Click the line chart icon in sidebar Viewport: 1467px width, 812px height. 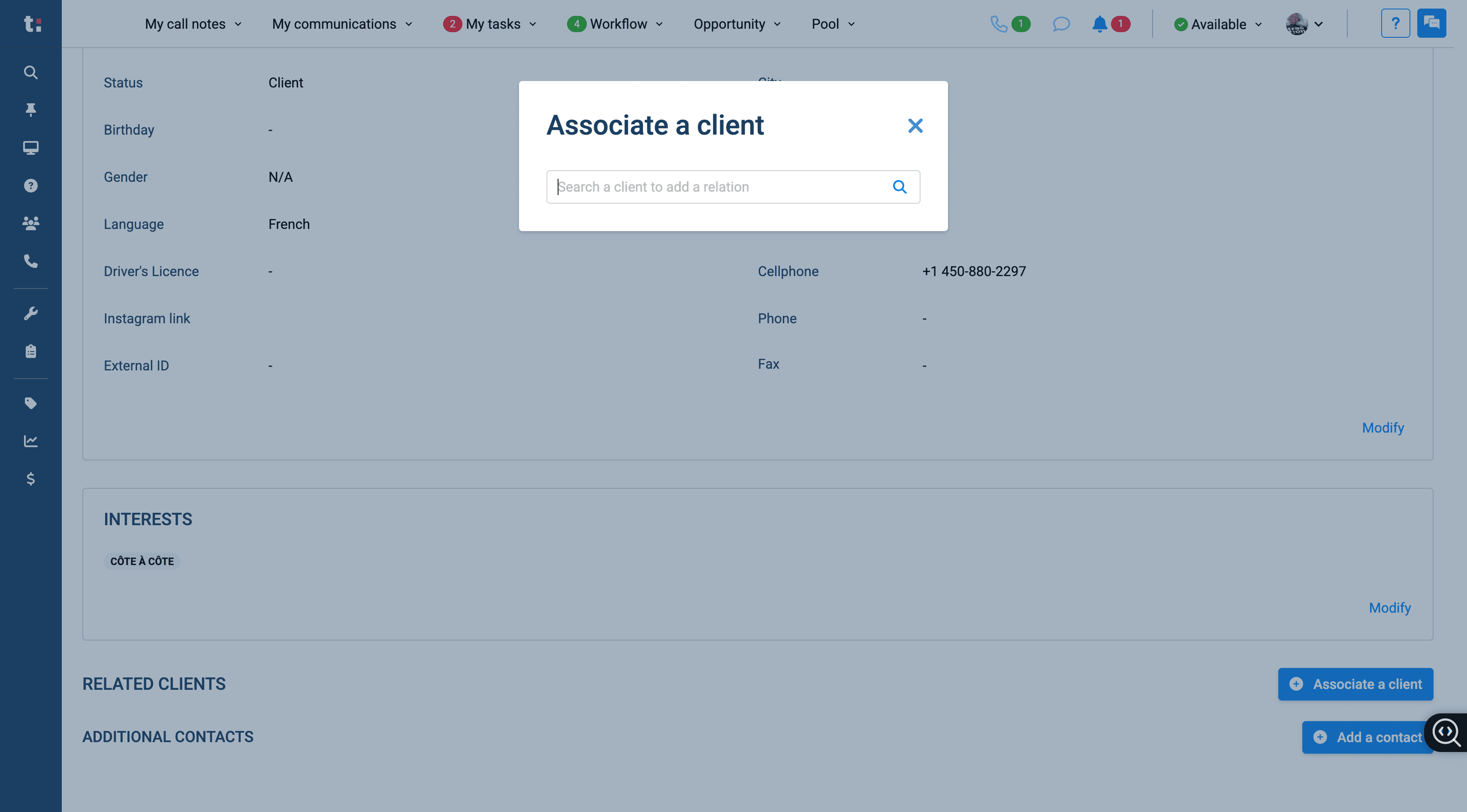pyautogui.click(x=31, y=441)
